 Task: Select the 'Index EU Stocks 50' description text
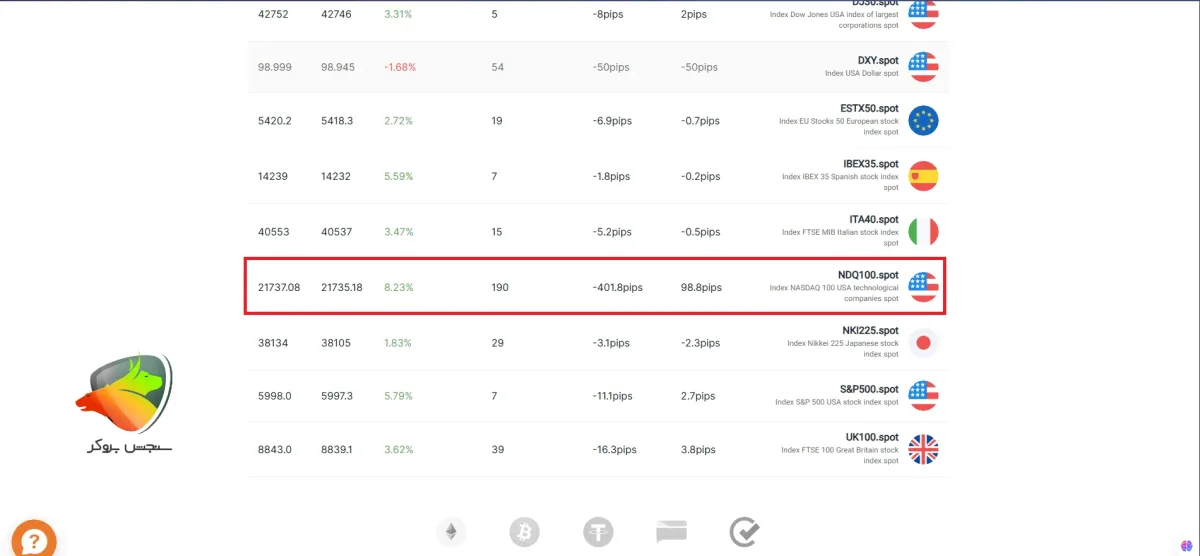coord(839,126)
